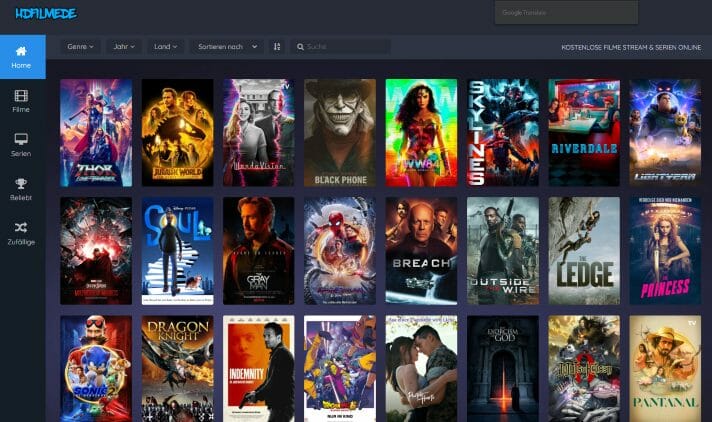Image resolution: width=712 pixels, height=422 pixels.
Task: Open the Purple Hearts poster
Action: coord(421,369)
